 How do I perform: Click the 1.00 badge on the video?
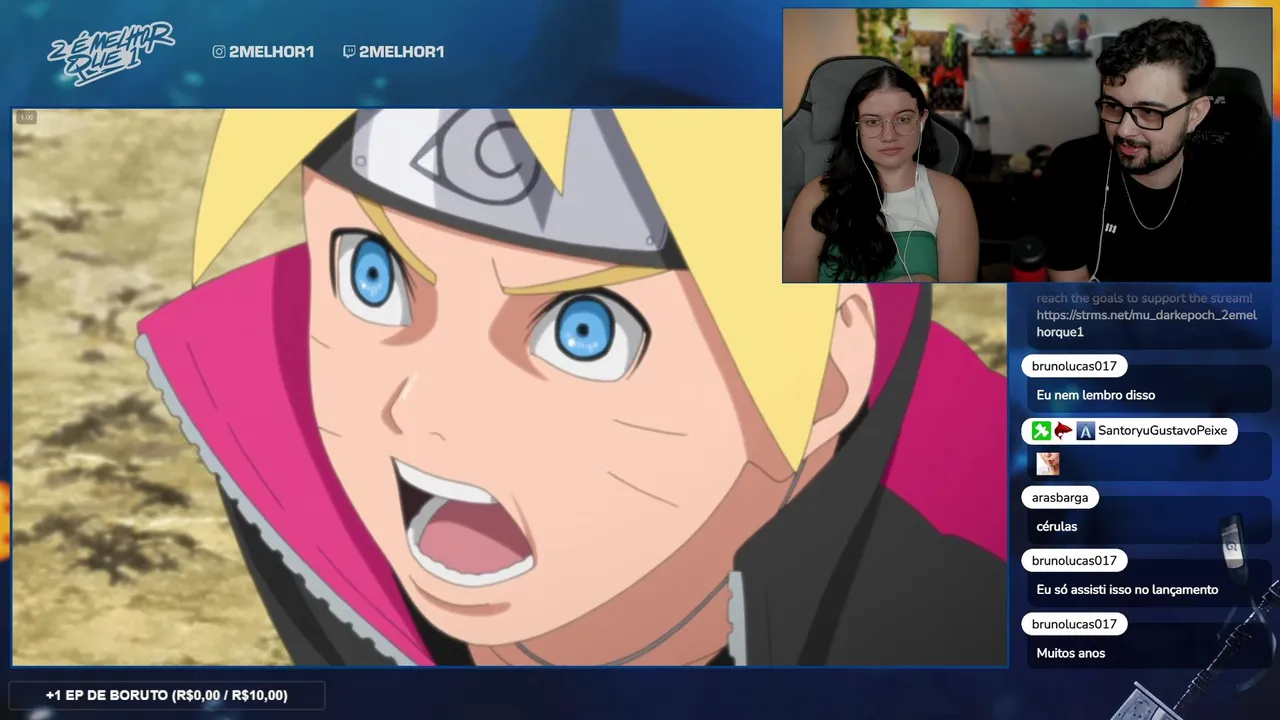tap(26, 117)
